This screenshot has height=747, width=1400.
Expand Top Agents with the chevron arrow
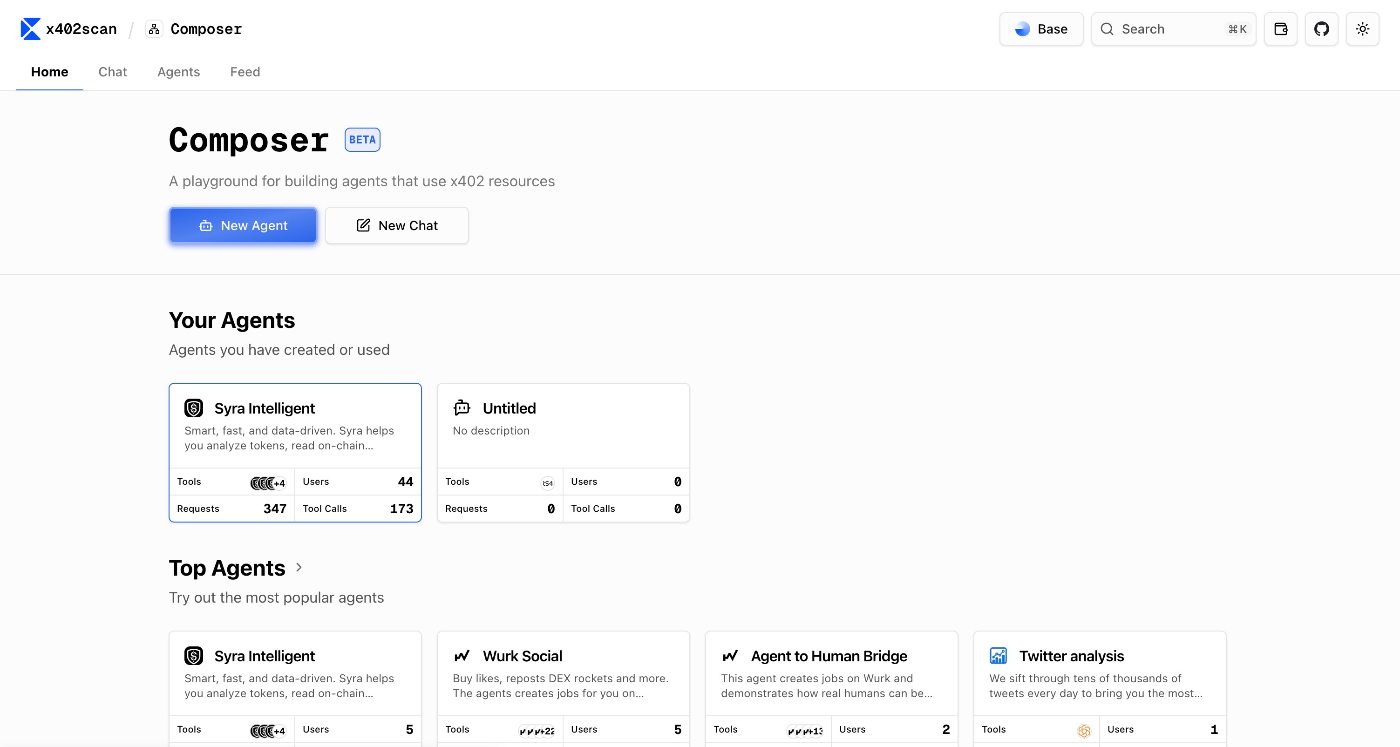click(298, 568)
